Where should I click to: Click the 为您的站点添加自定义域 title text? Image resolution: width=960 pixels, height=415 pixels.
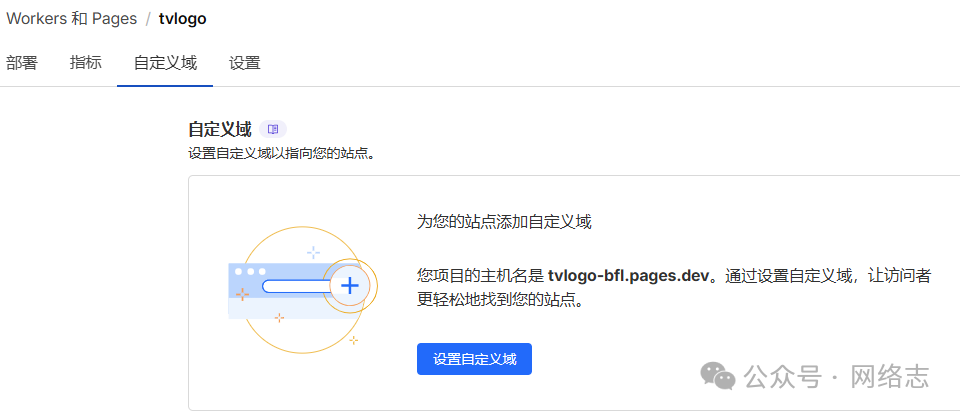coord(504,222)
